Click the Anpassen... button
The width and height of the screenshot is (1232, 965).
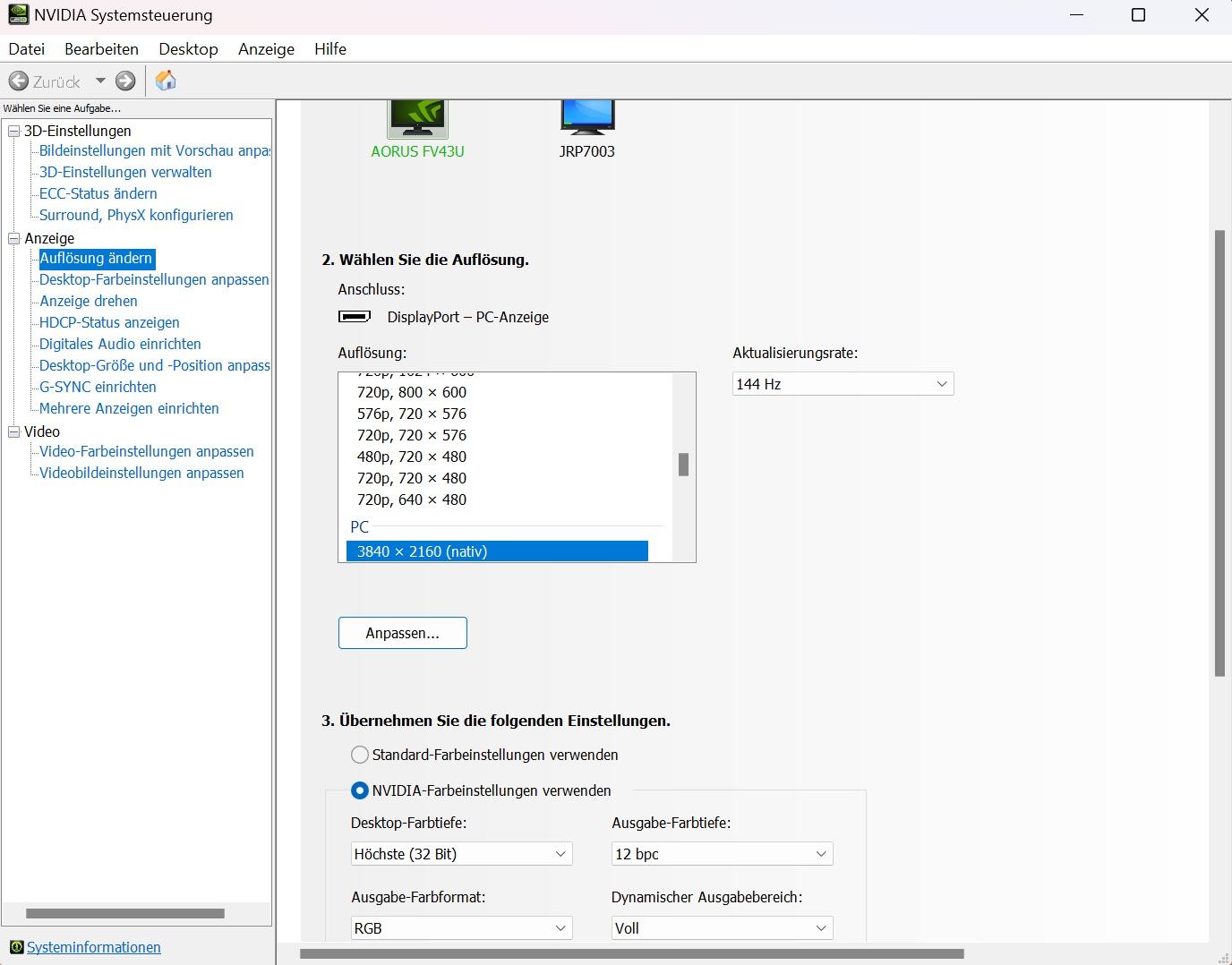[403, 633]
